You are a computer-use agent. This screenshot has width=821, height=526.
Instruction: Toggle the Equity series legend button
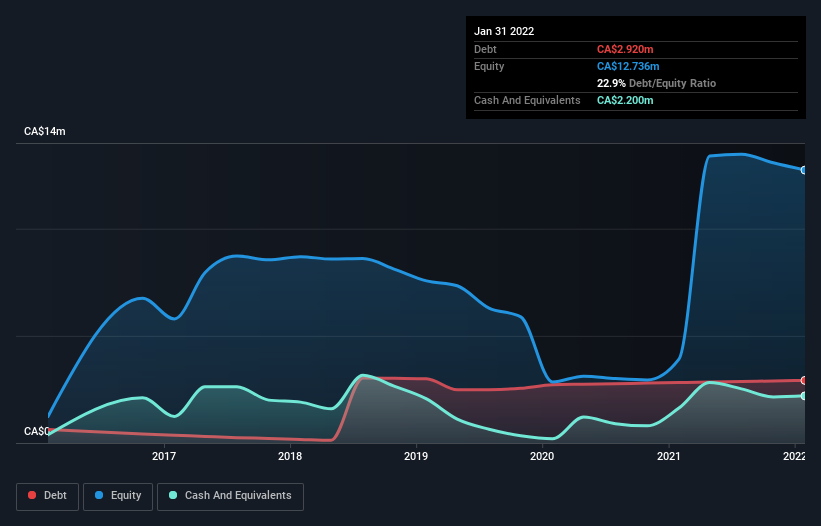(118, 496)
